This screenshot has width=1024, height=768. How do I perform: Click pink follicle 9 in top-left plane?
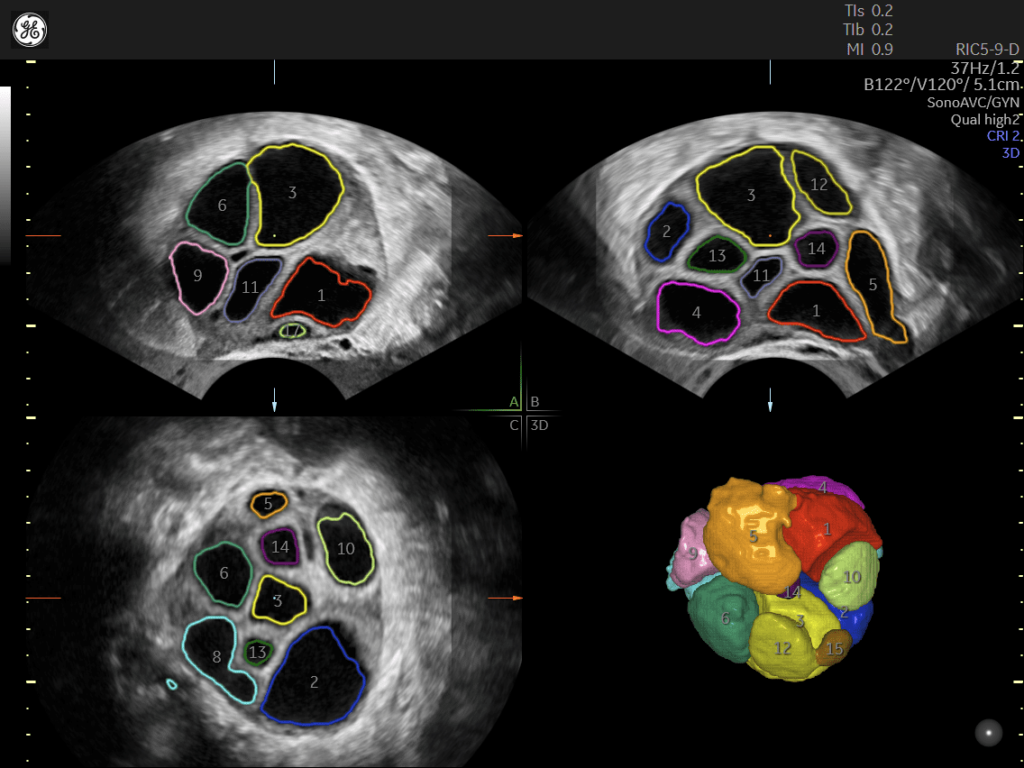(x=196, y=276)
